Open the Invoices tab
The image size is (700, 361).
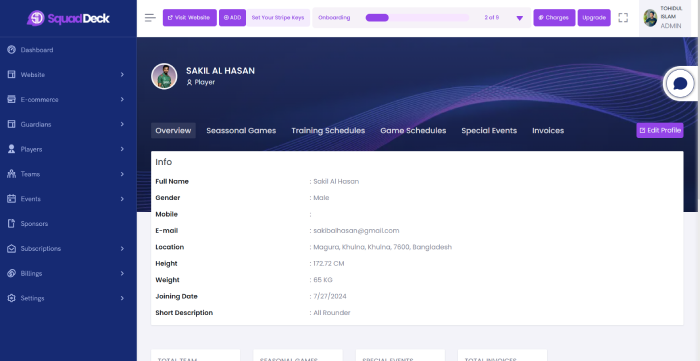(548, 131)
